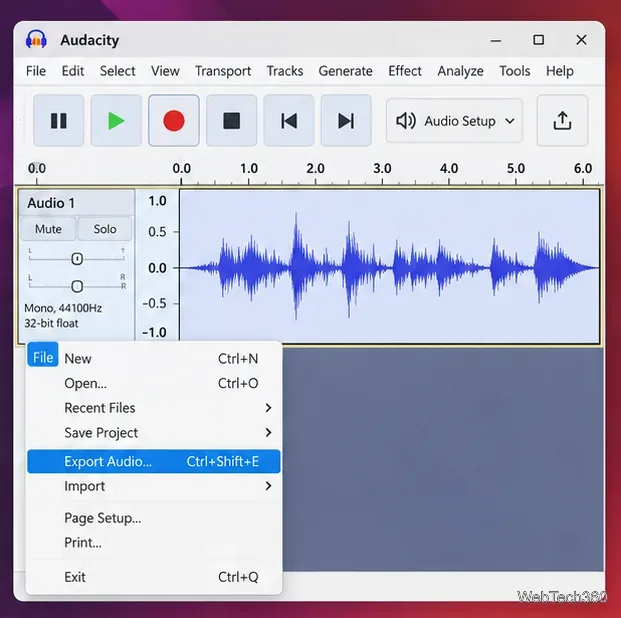Open the Select menu
Image resolution: width=621 pixels, height=618 pixels.
[117, 71]
